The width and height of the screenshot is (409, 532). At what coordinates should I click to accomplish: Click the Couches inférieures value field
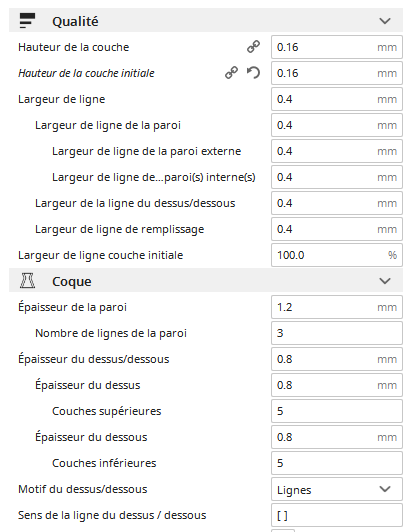(x=337, y=463)
